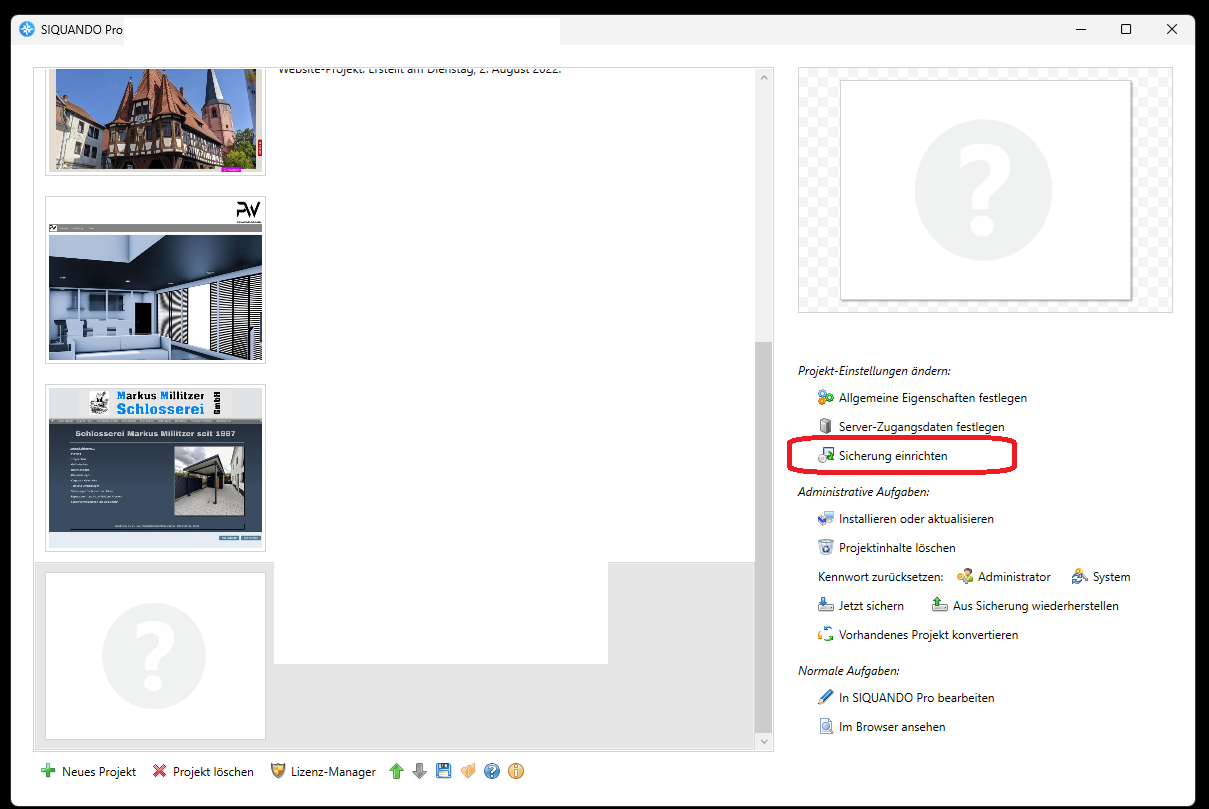Viewport: 1209px width, 809px height.
Task: Select the PV dark interior project thumbnail
Action: pyautogui.click(x=155, y=280)
